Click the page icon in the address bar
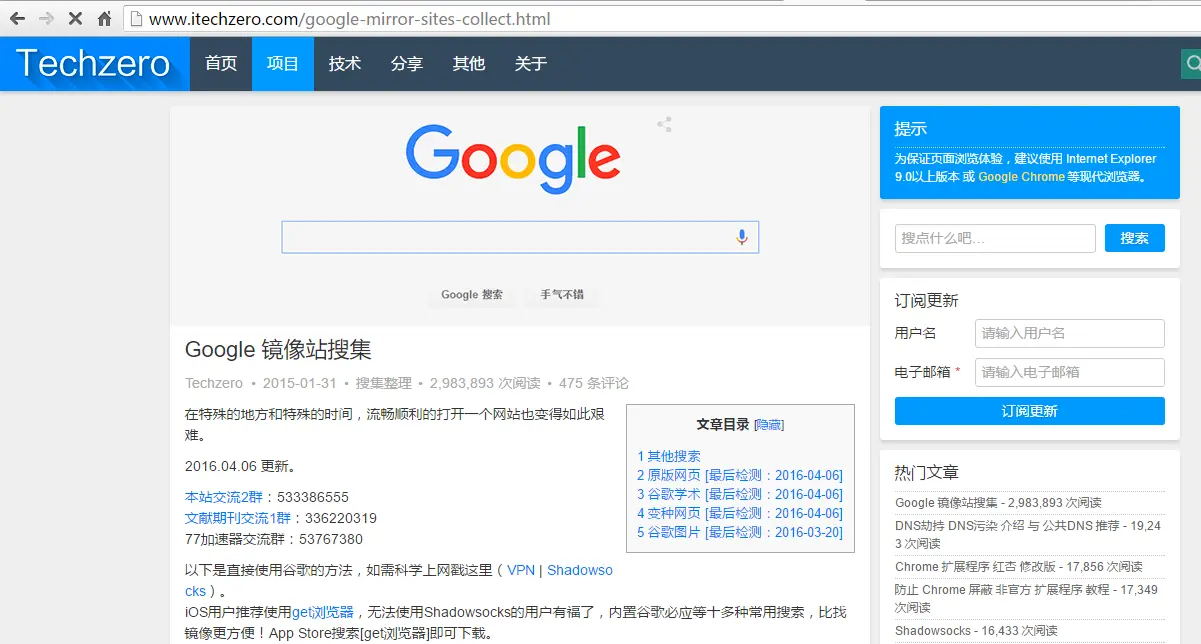Viewport: 1201px width, 644px height. click(137, 19)
